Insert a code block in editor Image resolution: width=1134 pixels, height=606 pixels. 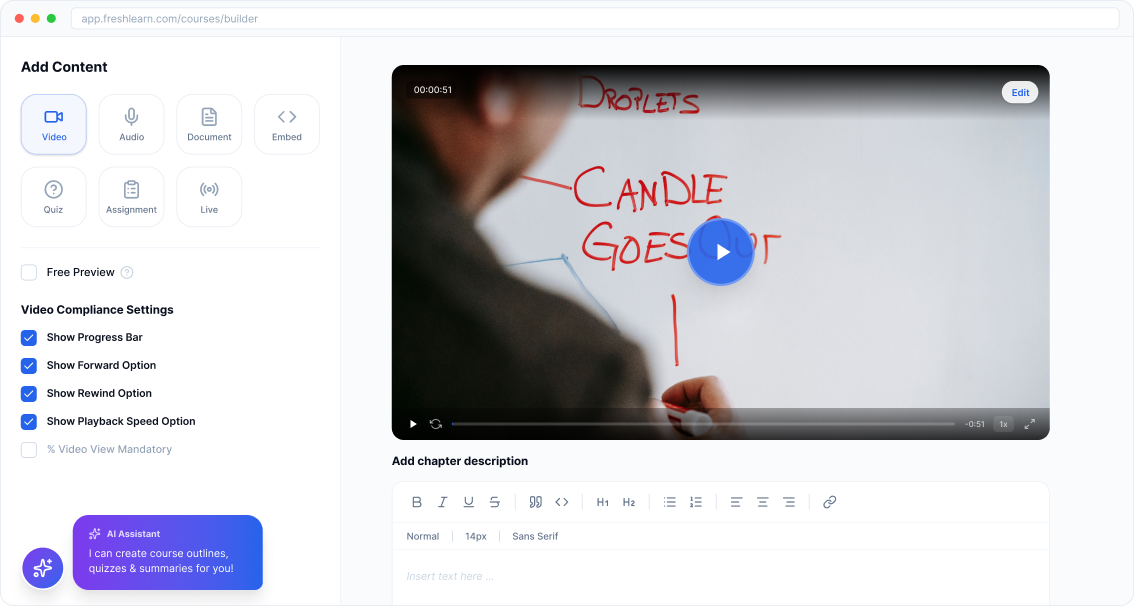tap(562, 502)
